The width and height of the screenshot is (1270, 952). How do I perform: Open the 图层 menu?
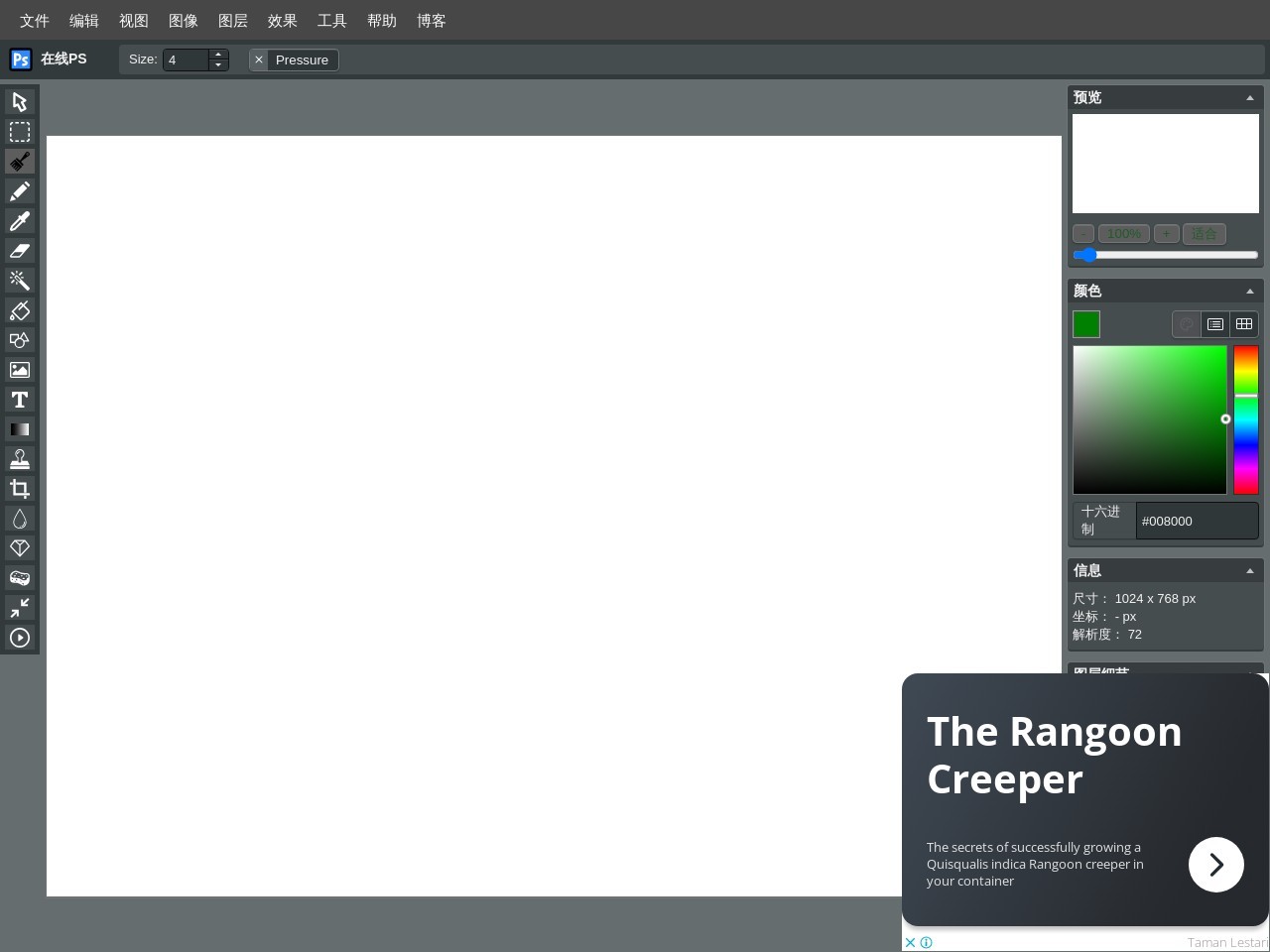pos(233,21)
